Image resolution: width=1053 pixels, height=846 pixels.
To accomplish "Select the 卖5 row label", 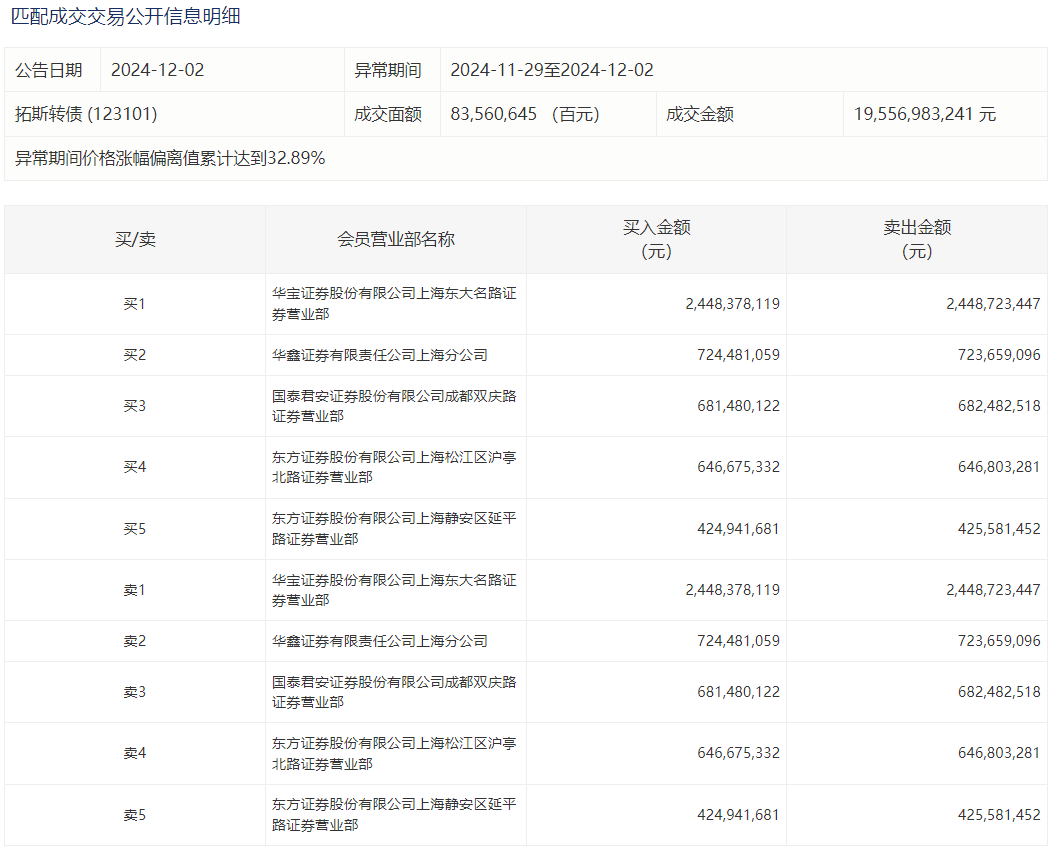I will [134, 814].
